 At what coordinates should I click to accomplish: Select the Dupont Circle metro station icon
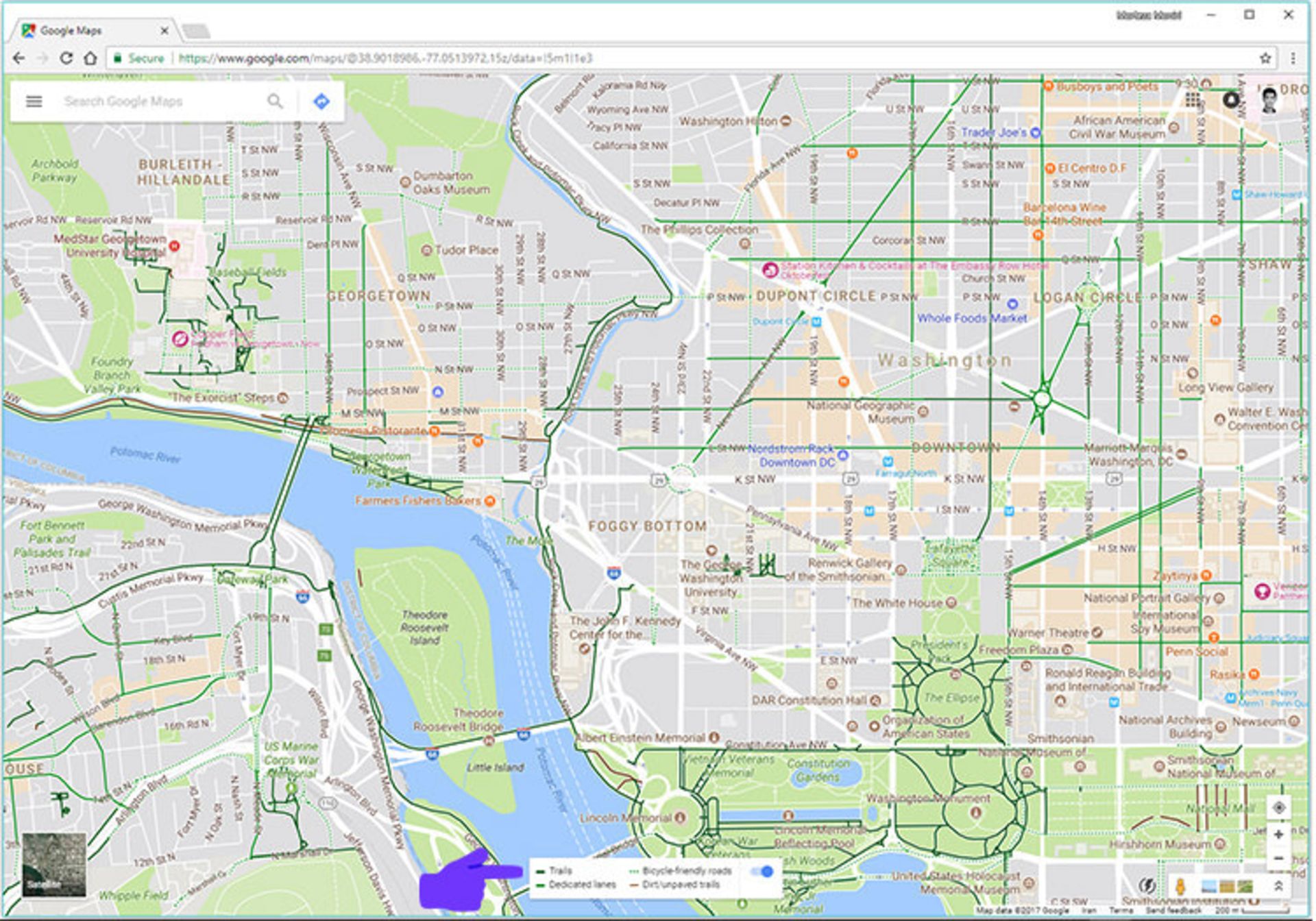[816, 321]
